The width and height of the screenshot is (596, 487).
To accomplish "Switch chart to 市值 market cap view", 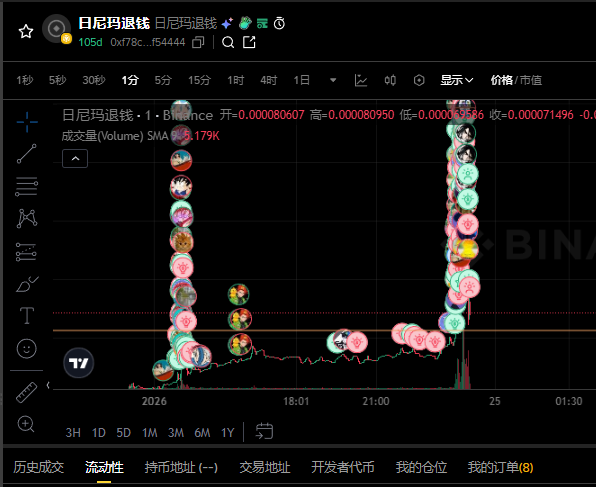I will (x=531, y=80).
